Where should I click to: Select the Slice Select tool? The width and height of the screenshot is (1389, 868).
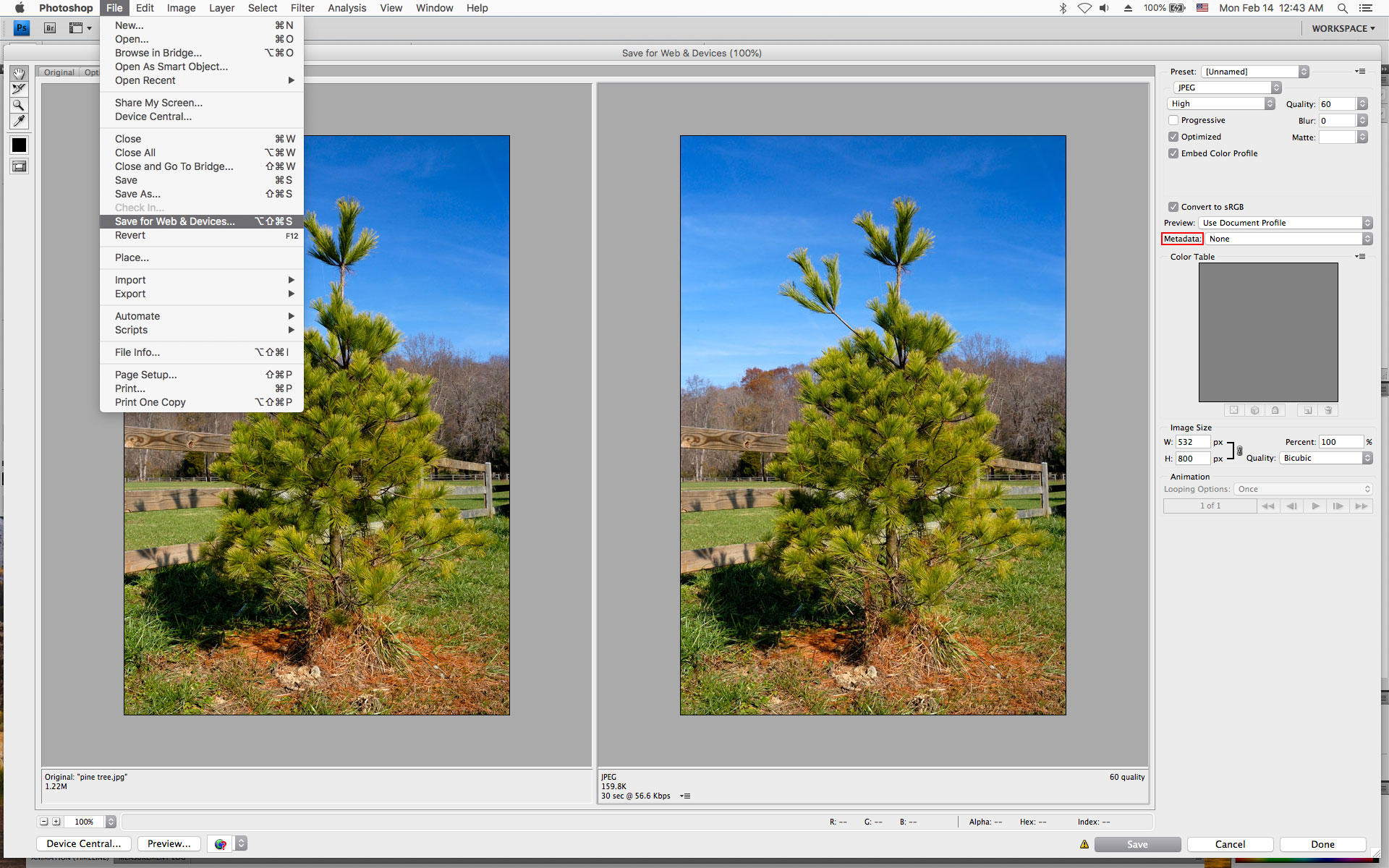click(18, 89)
